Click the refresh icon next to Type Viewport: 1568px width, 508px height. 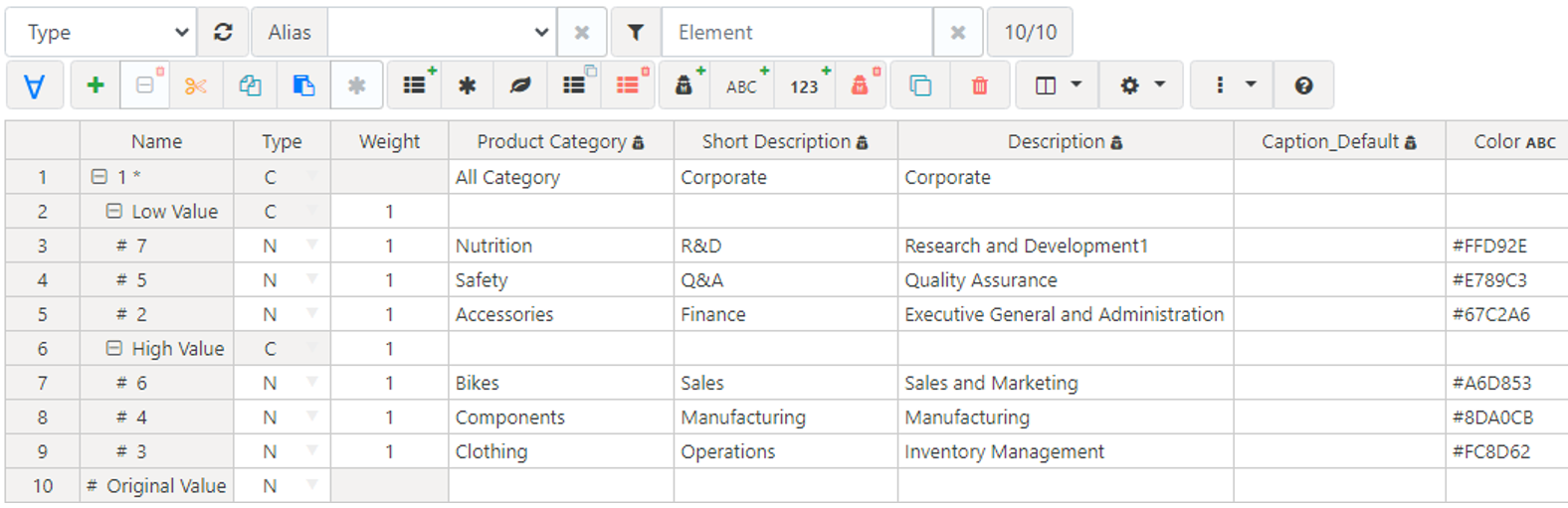(x=223, y=32)
